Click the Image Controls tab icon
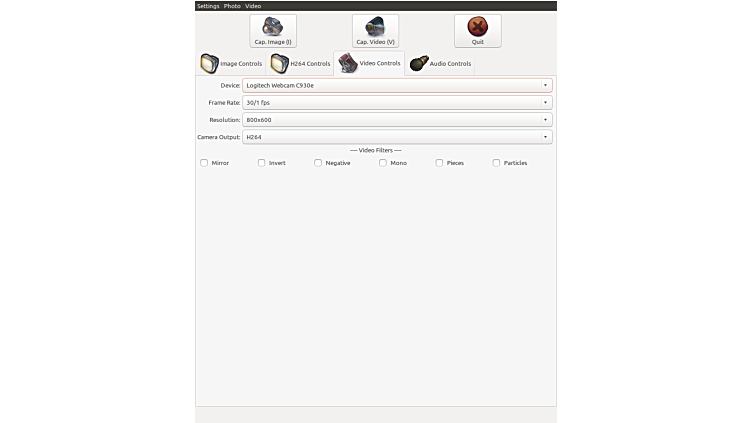The image size is (752, 423). click(x=209, y=63)
